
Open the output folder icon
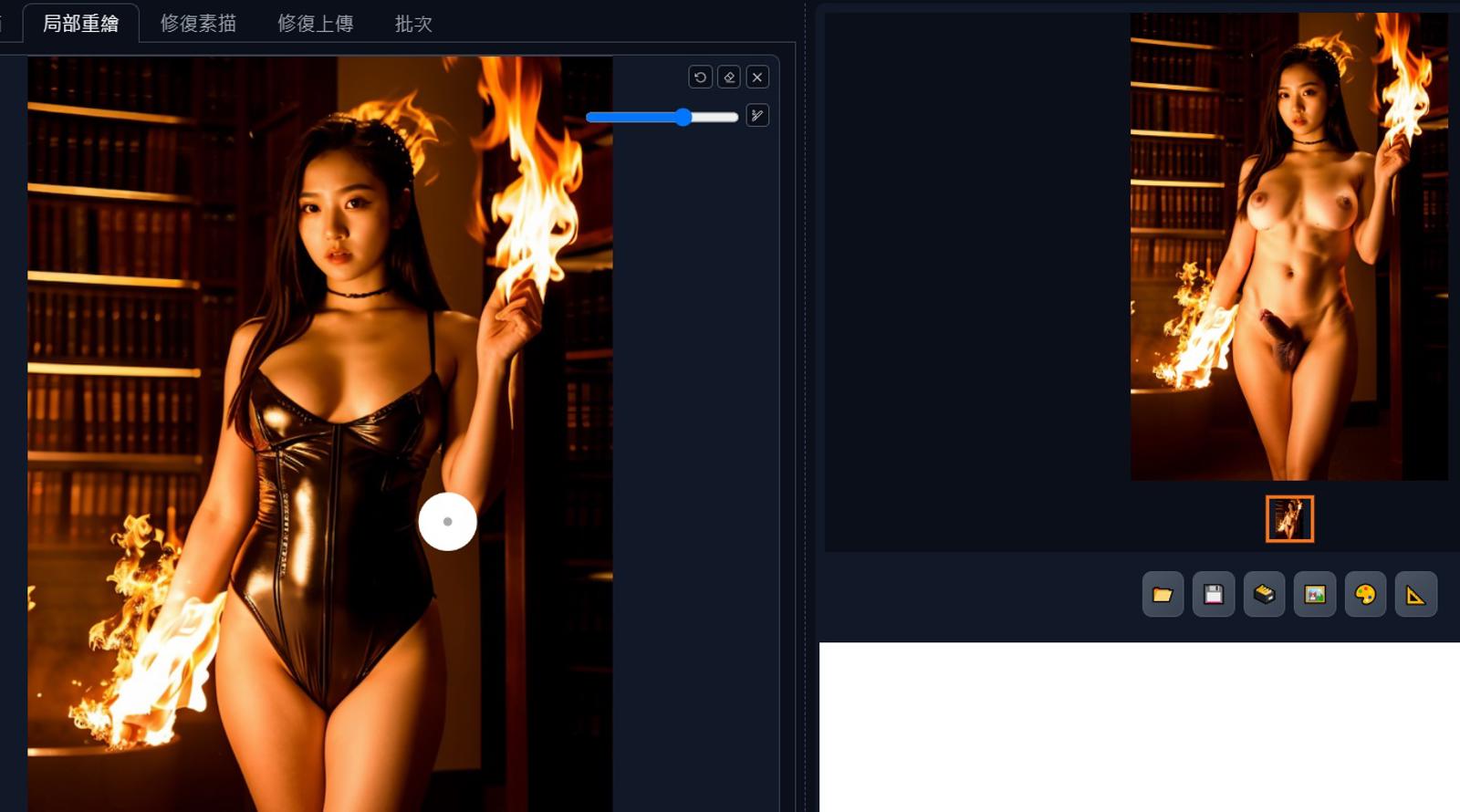click(x=1163, y=595)
